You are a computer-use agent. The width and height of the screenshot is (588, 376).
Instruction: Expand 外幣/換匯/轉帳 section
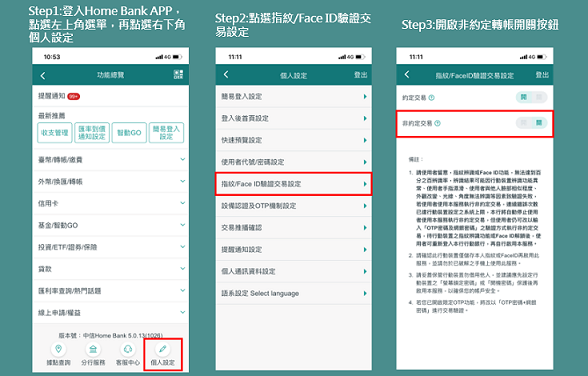(111, 181)
